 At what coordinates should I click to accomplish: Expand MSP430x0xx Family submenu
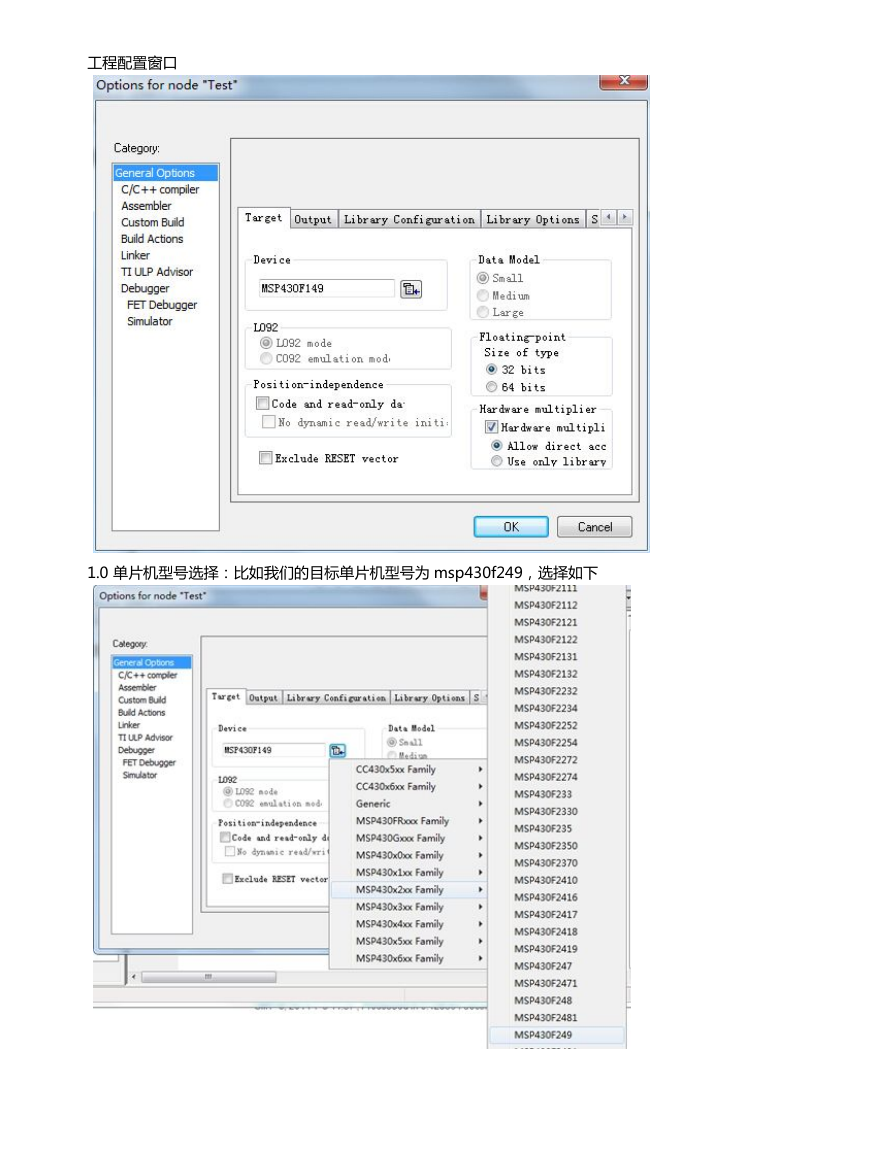click(x=409, y=855)
